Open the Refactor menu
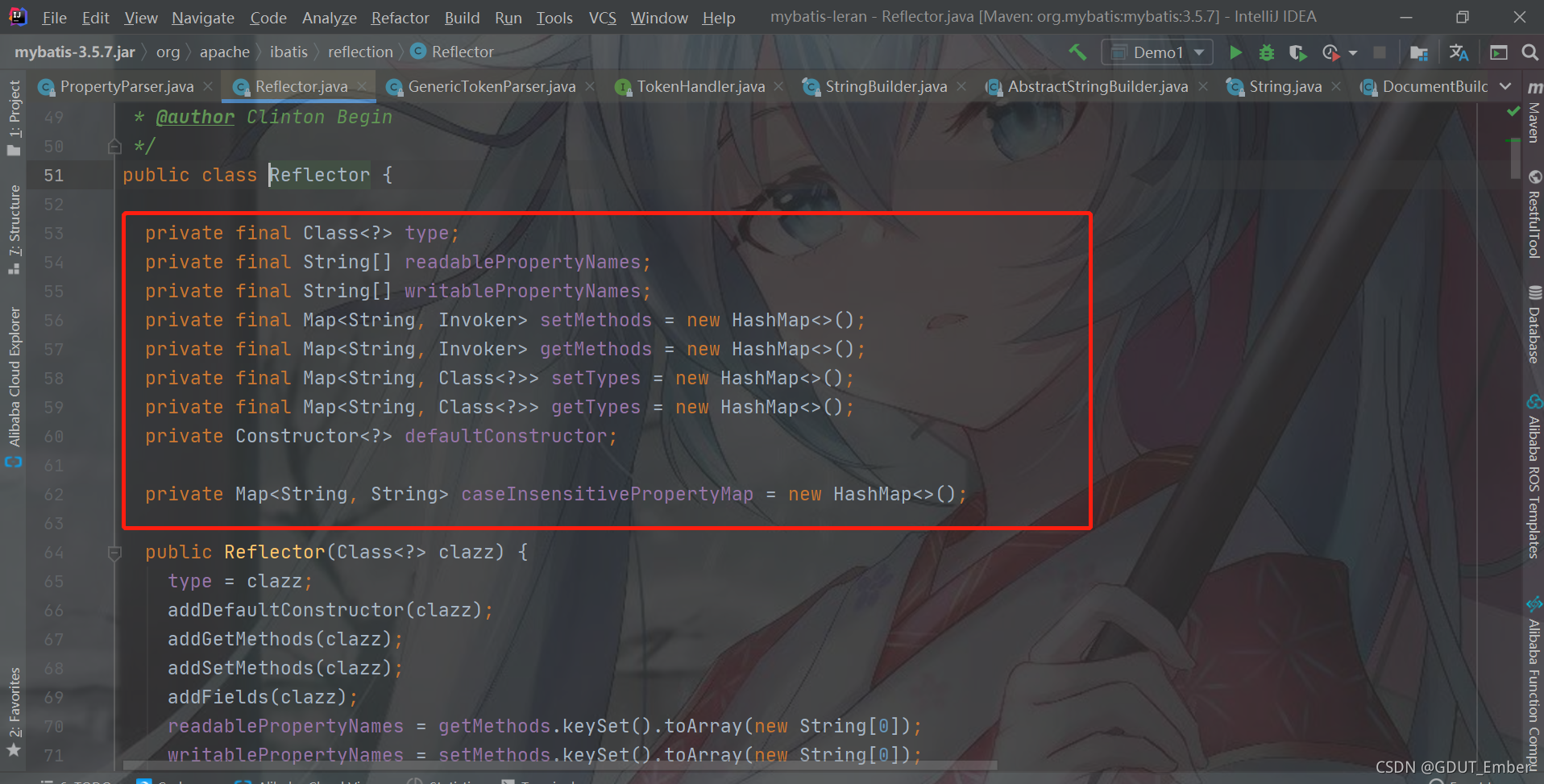The height and width of the screenshot is (784, 1544). (400, 18)
